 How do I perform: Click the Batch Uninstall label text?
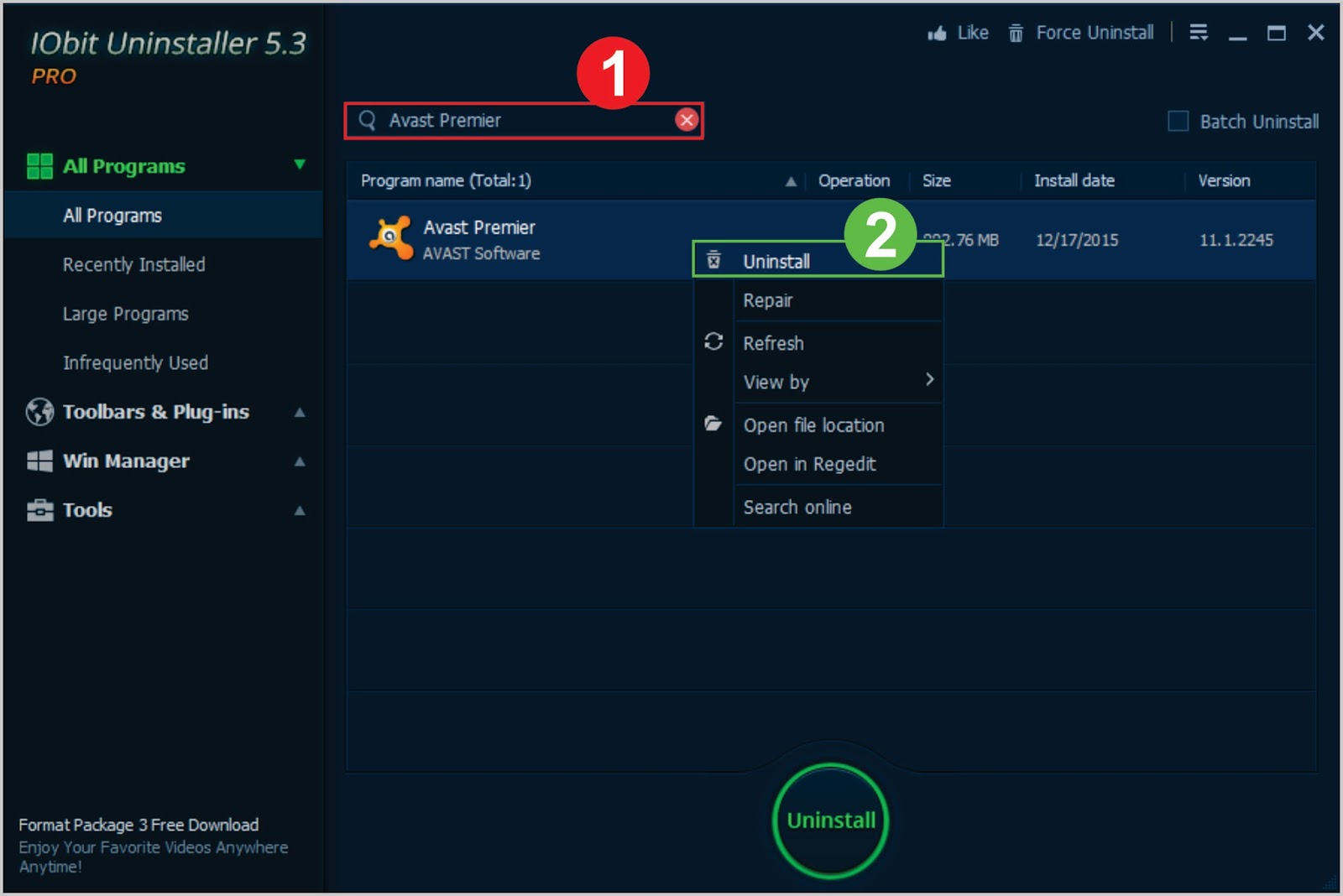tap(1259, 122)
